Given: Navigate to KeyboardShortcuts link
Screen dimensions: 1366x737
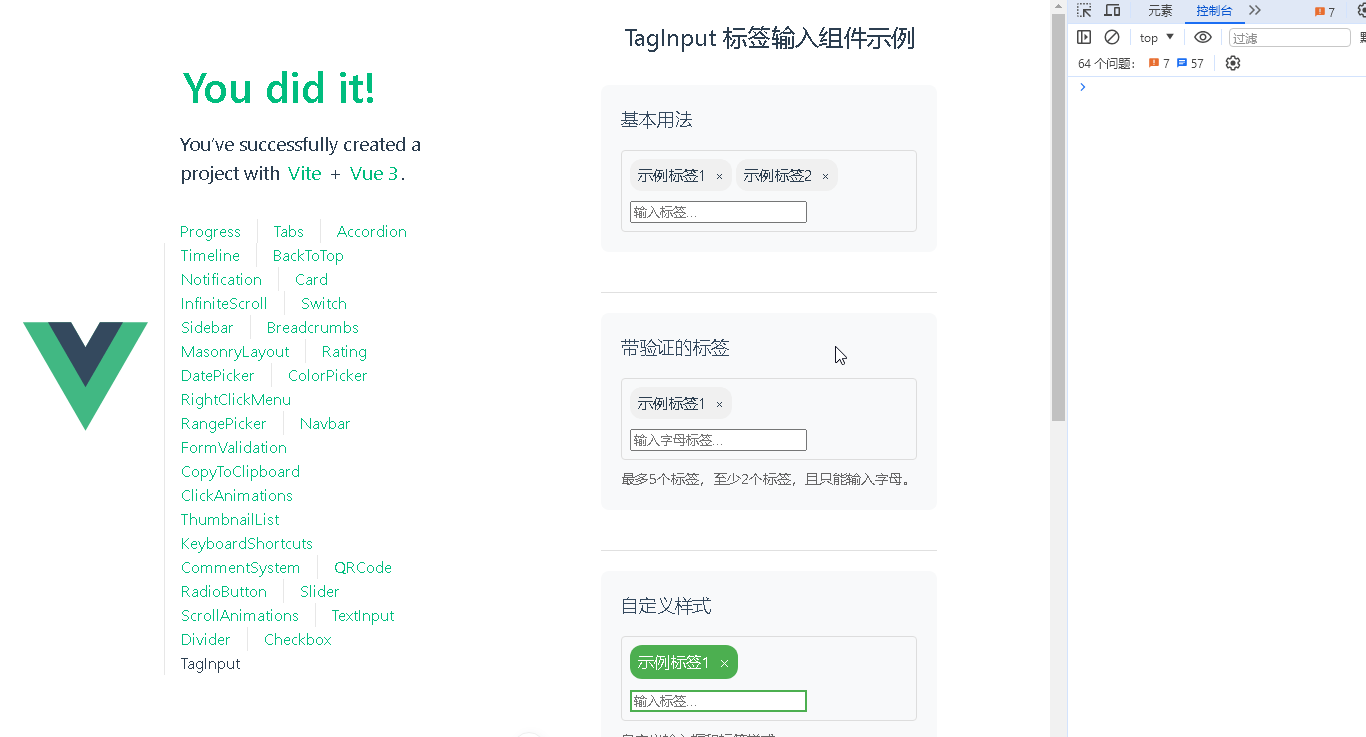Looking at the screenshot, I should (247, 543).
